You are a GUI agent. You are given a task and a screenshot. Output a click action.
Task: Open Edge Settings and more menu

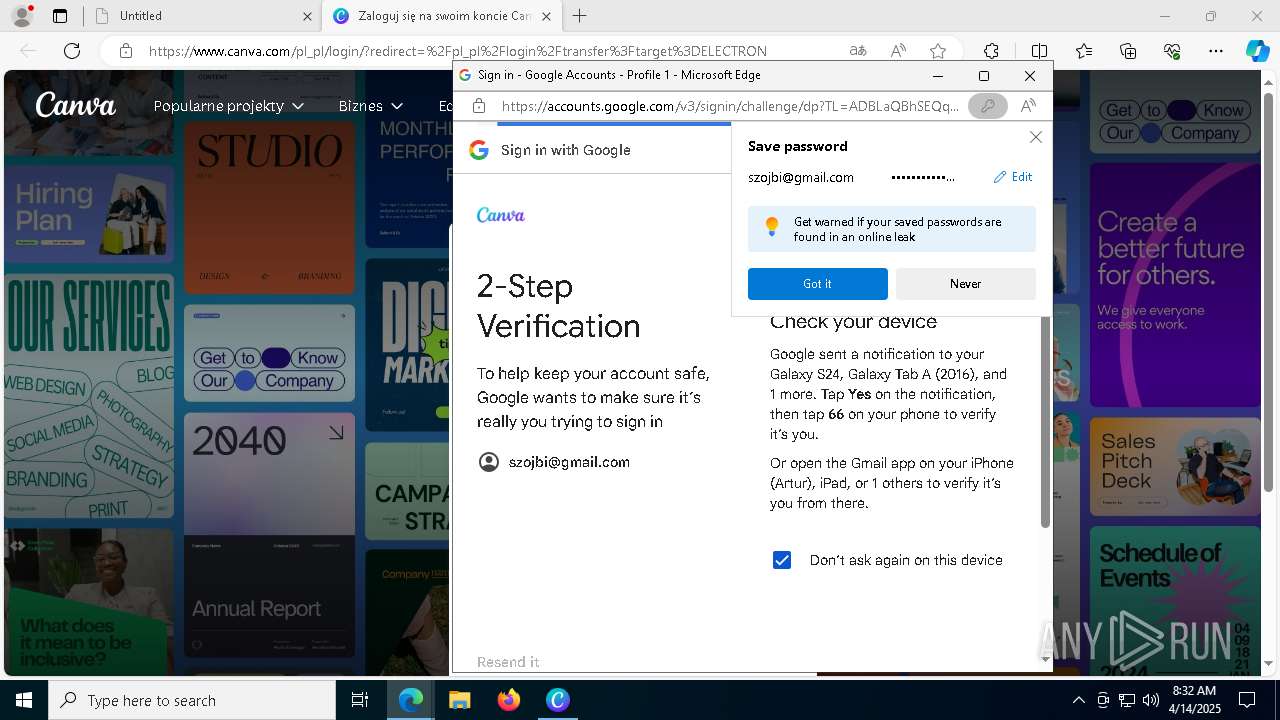[1216, 51]
